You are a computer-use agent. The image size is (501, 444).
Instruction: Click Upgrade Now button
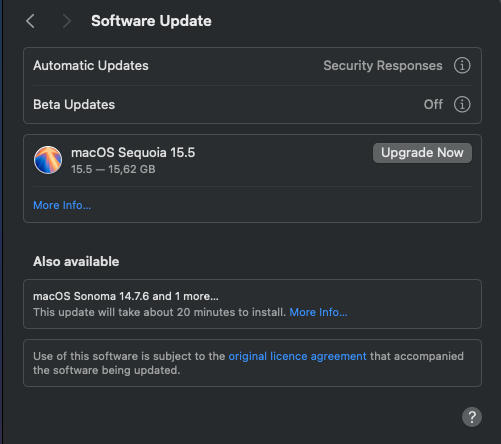(x=422, y=153)
